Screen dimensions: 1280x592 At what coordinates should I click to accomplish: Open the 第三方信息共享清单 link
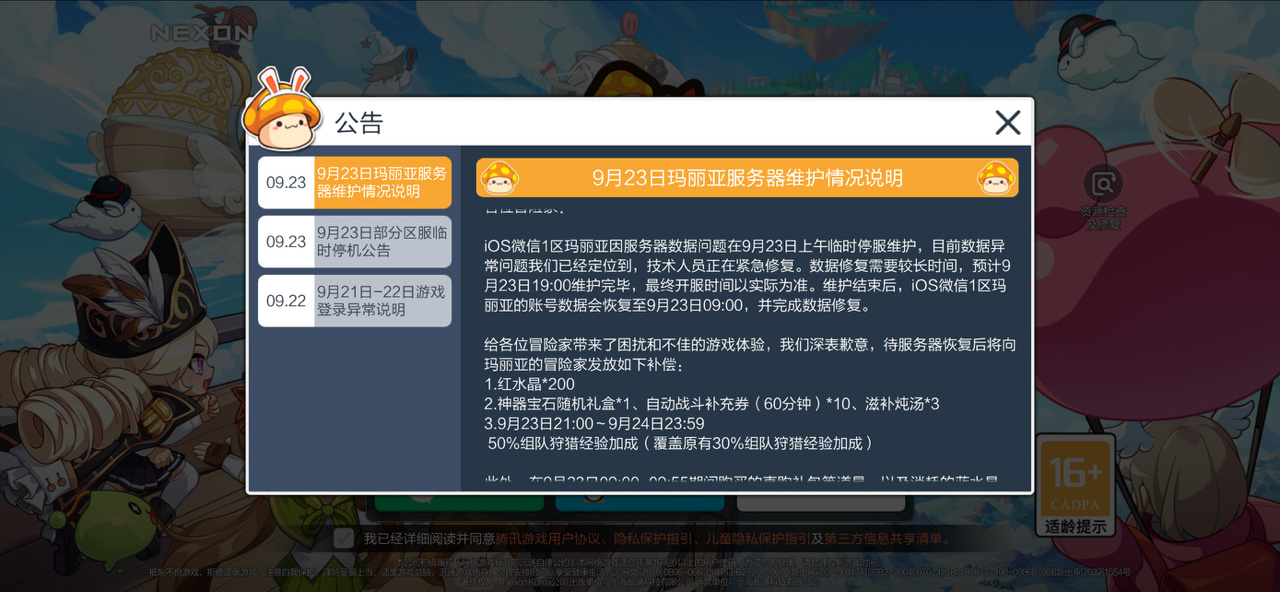(883, 538)
